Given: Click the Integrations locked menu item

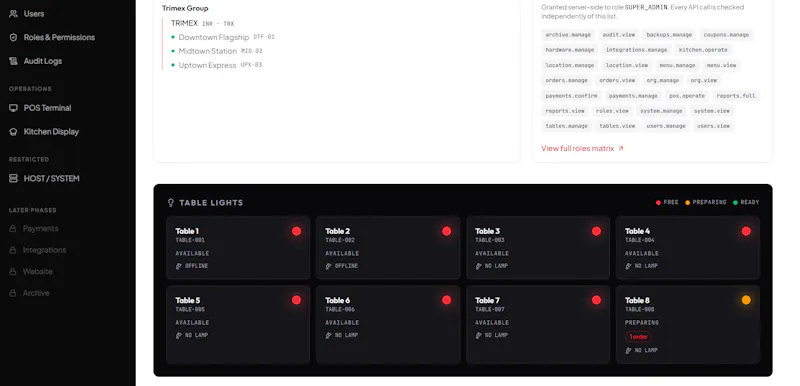Looking at the screenshot, I should [37, 250].
